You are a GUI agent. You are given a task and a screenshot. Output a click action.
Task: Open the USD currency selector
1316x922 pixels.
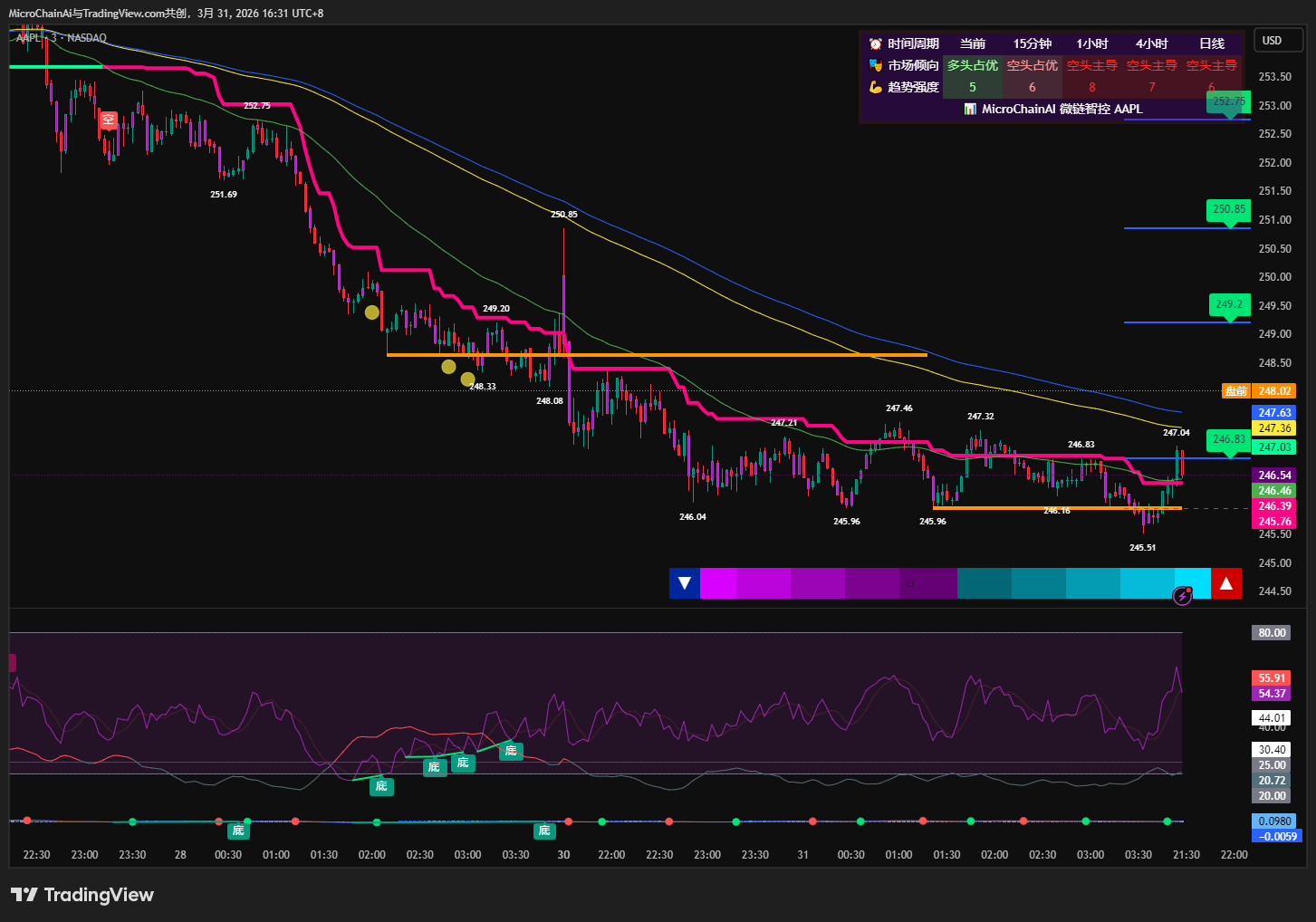pyautogui.click(x=1273, y=41)
